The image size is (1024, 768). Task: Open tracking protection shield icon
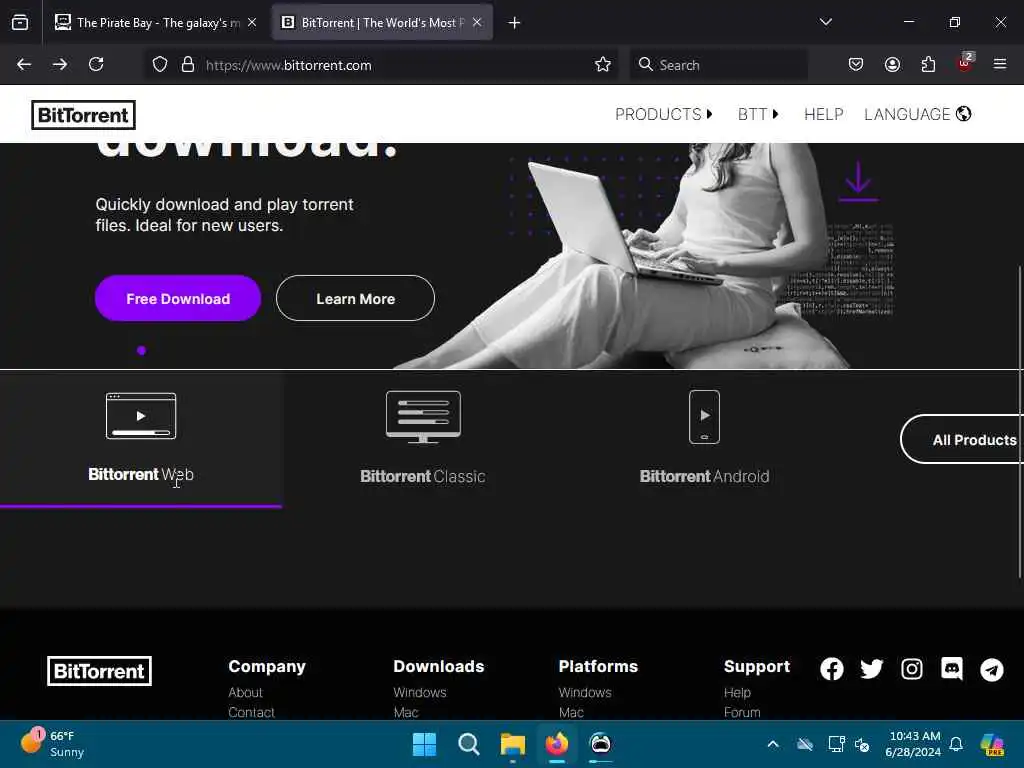coord(160,65)
